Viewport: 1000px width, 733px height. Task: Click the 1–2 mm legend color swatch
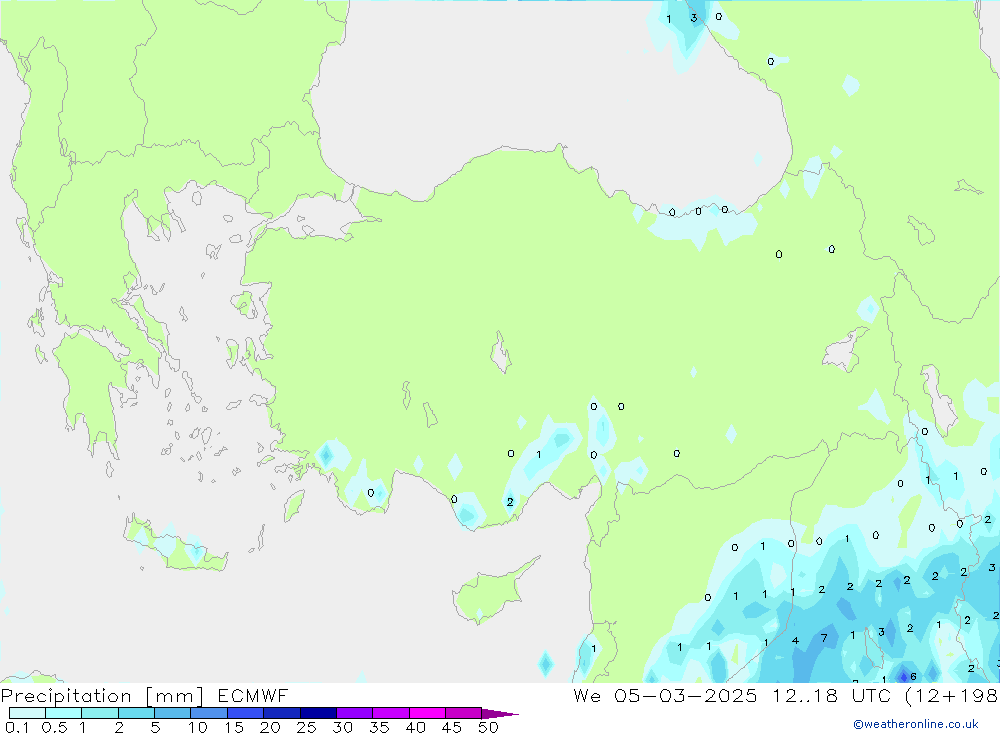pos(99,713)
